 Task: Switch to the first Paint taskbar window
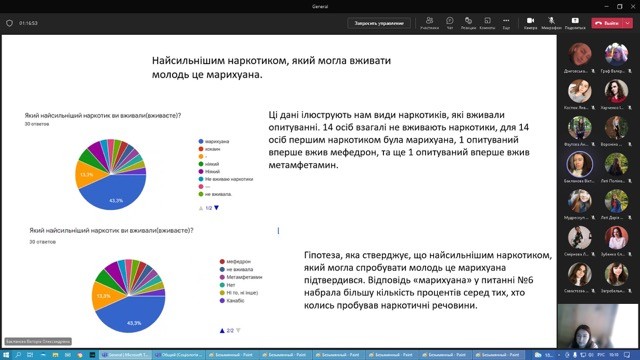coord(231,355)
